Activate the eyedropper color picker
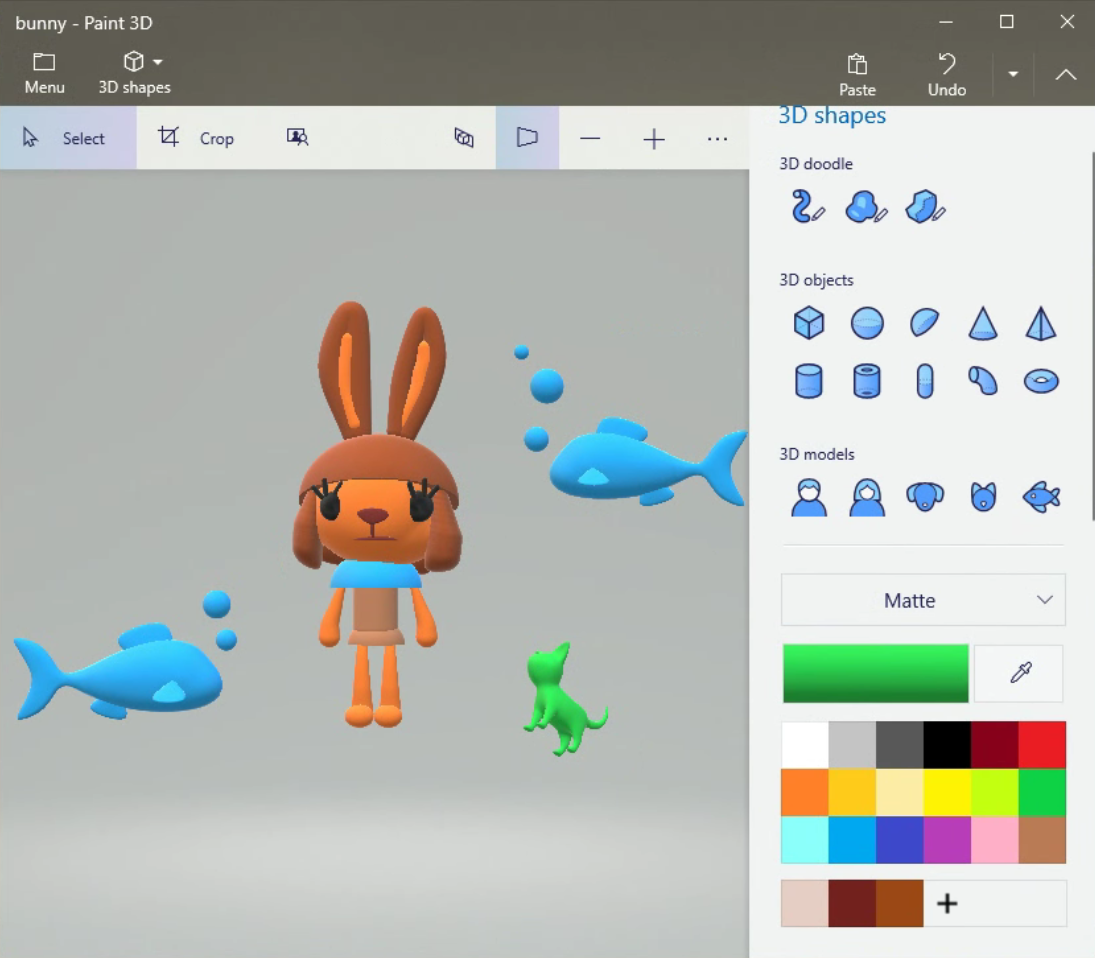 [x=1020, y=673]
